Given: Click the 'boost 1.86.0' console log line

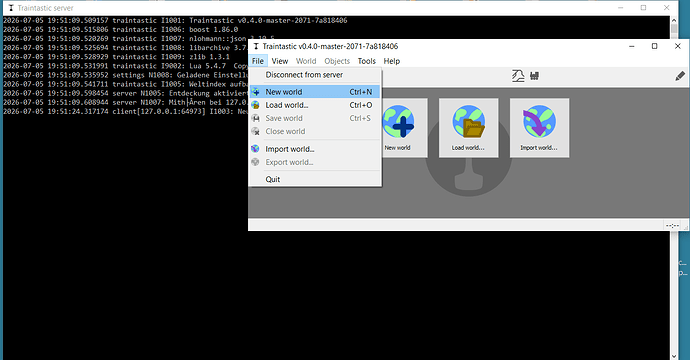Looking at the screenshot, I should coord(121,29).
